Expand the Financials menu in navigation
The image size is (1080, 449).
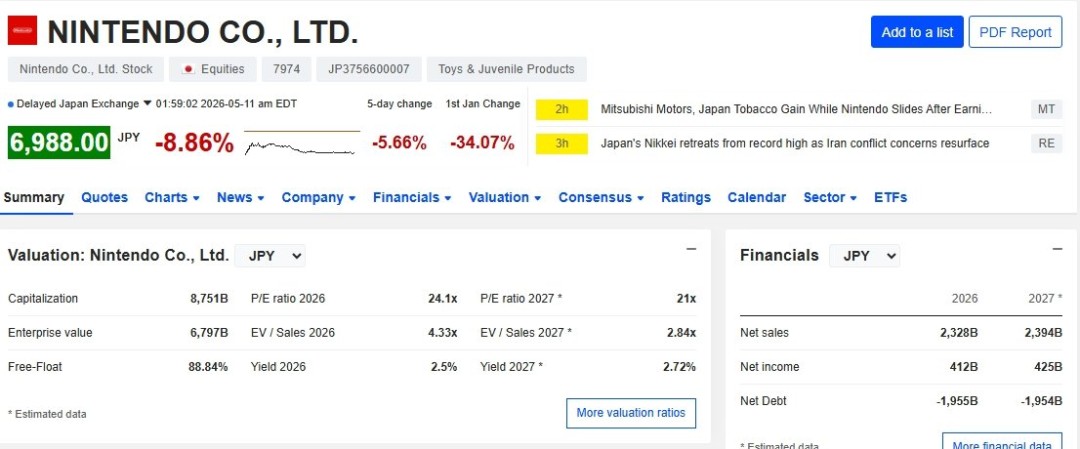[412, 198]
